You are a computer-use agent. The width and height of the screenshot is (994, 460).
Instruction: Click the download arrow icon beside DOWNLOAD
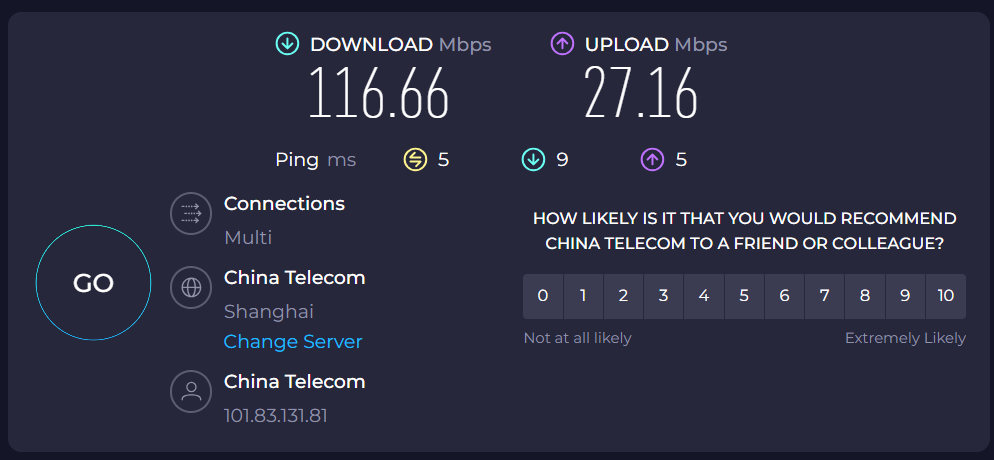click(x=288, y=44)
